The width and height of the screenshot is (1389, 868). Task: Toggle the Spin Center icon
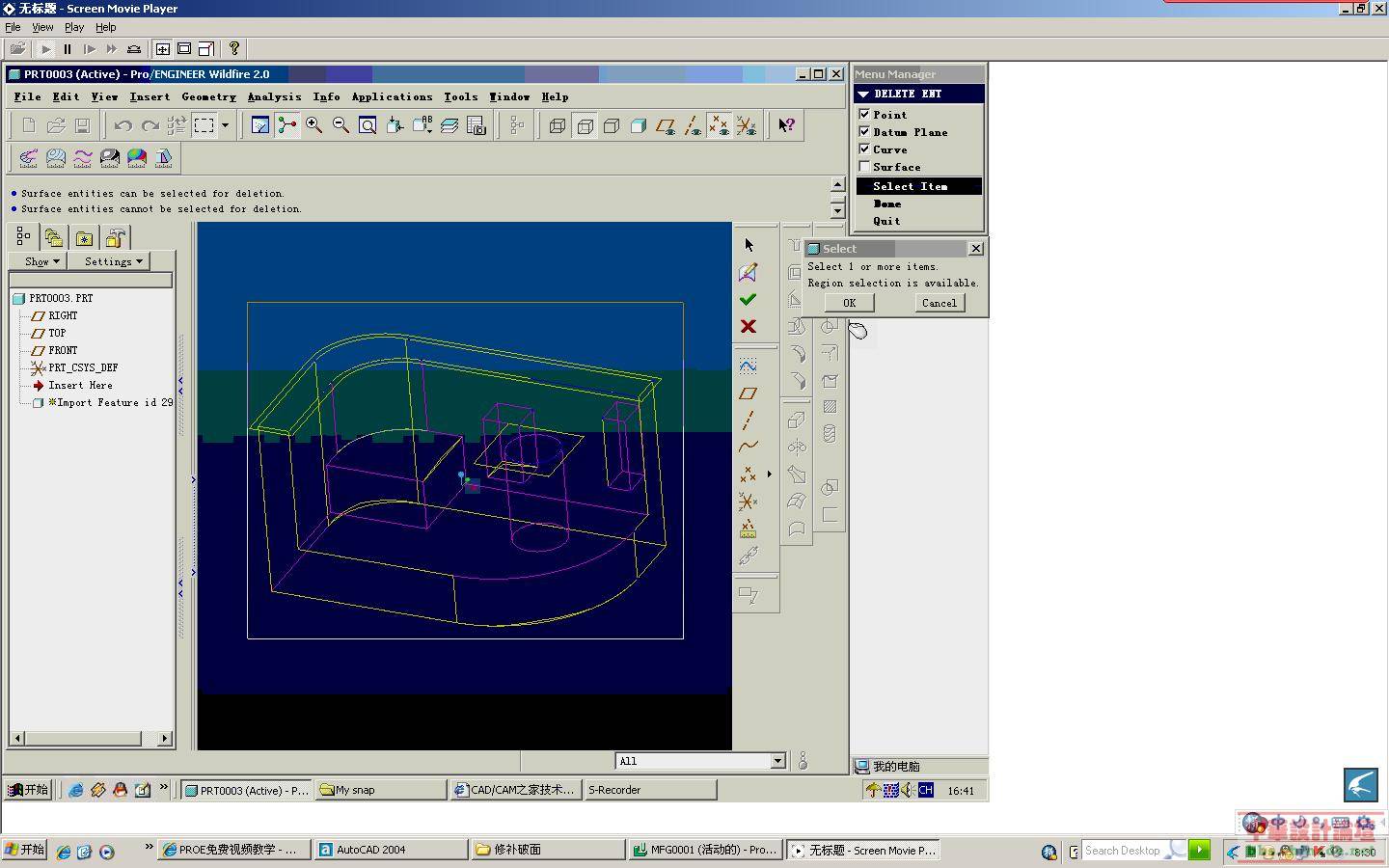click(286, 125)
